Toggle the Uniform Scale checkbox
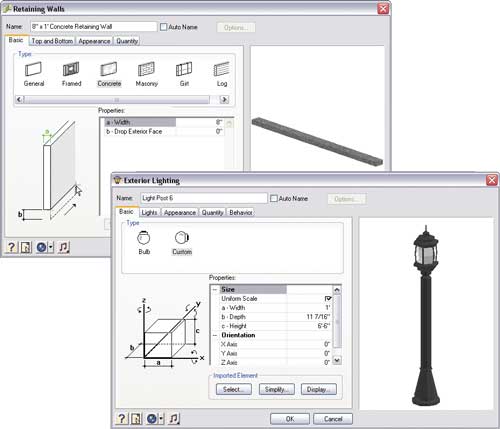Viewport: 500px width, 429px height. (328, 299)
